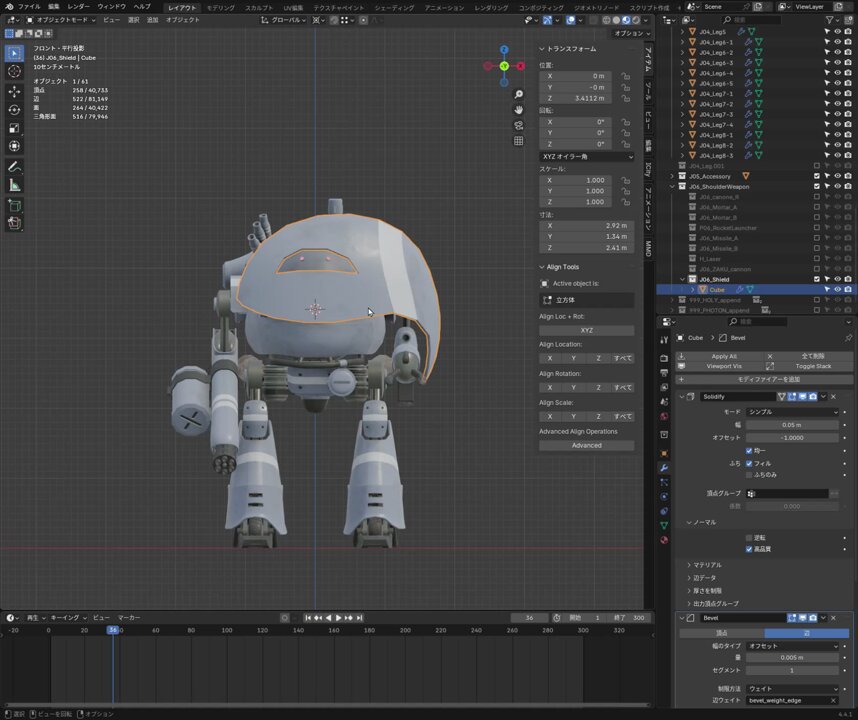
Task: Select the Measure tool
Action: point(14,185)
